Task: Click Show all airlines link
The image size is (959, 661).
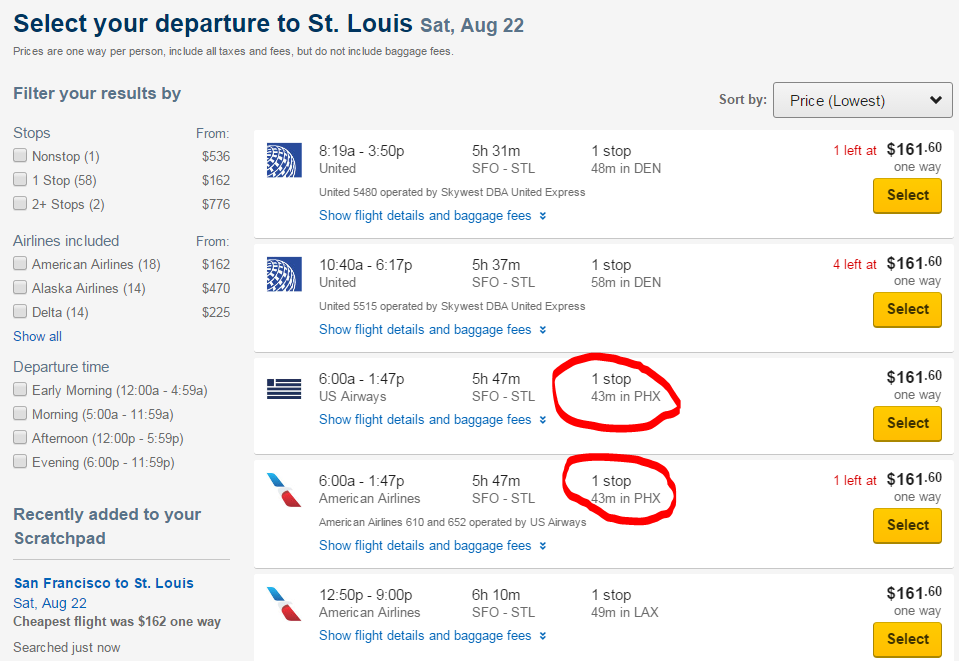Action: point(37,336)
